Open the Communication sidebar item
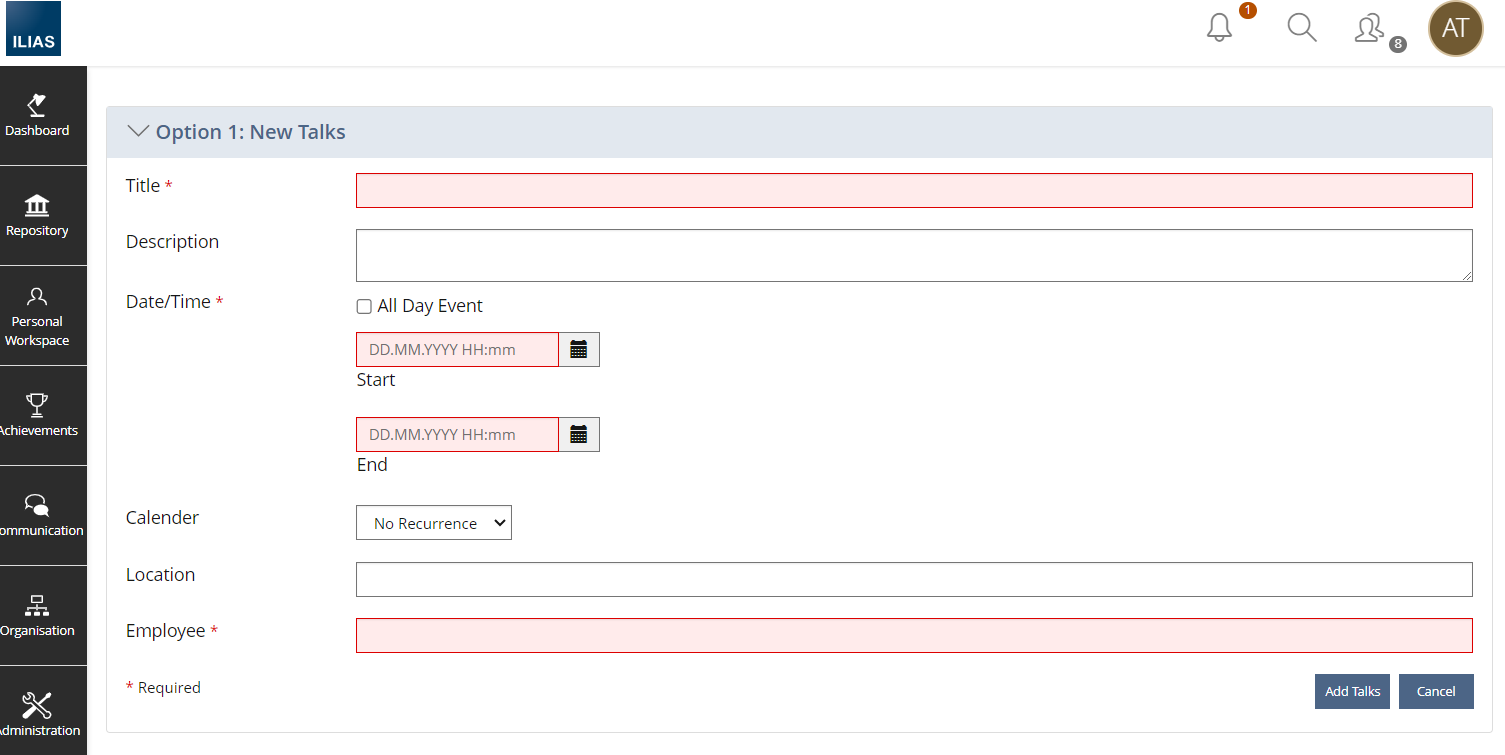 (38, 516)
